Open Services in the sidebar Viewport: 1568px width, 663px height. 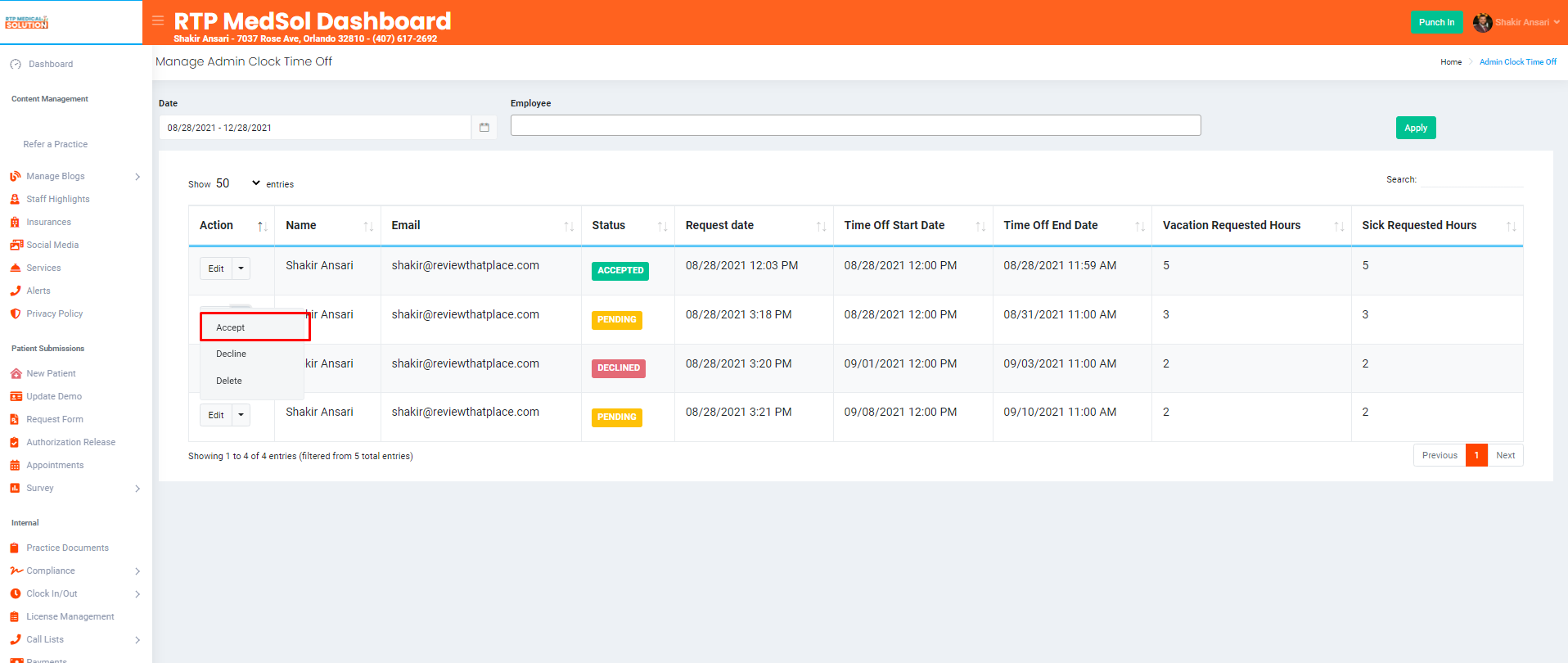pos(43,268)
